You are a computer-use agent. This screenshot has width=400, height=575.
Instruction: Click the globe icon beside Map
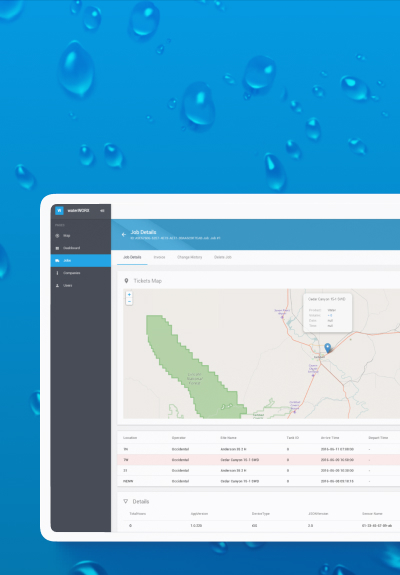pyautogui.click(x=57, y=236)
